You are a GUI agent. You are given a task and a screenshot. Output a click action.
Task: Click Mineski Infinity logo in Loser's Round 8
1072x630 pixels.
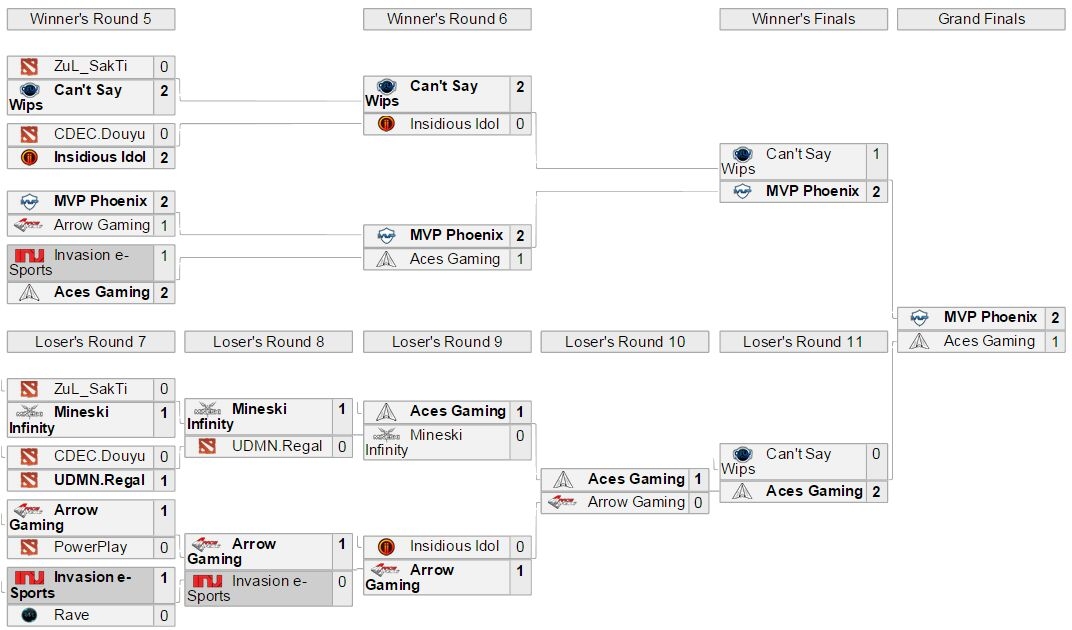pos(207,409)
